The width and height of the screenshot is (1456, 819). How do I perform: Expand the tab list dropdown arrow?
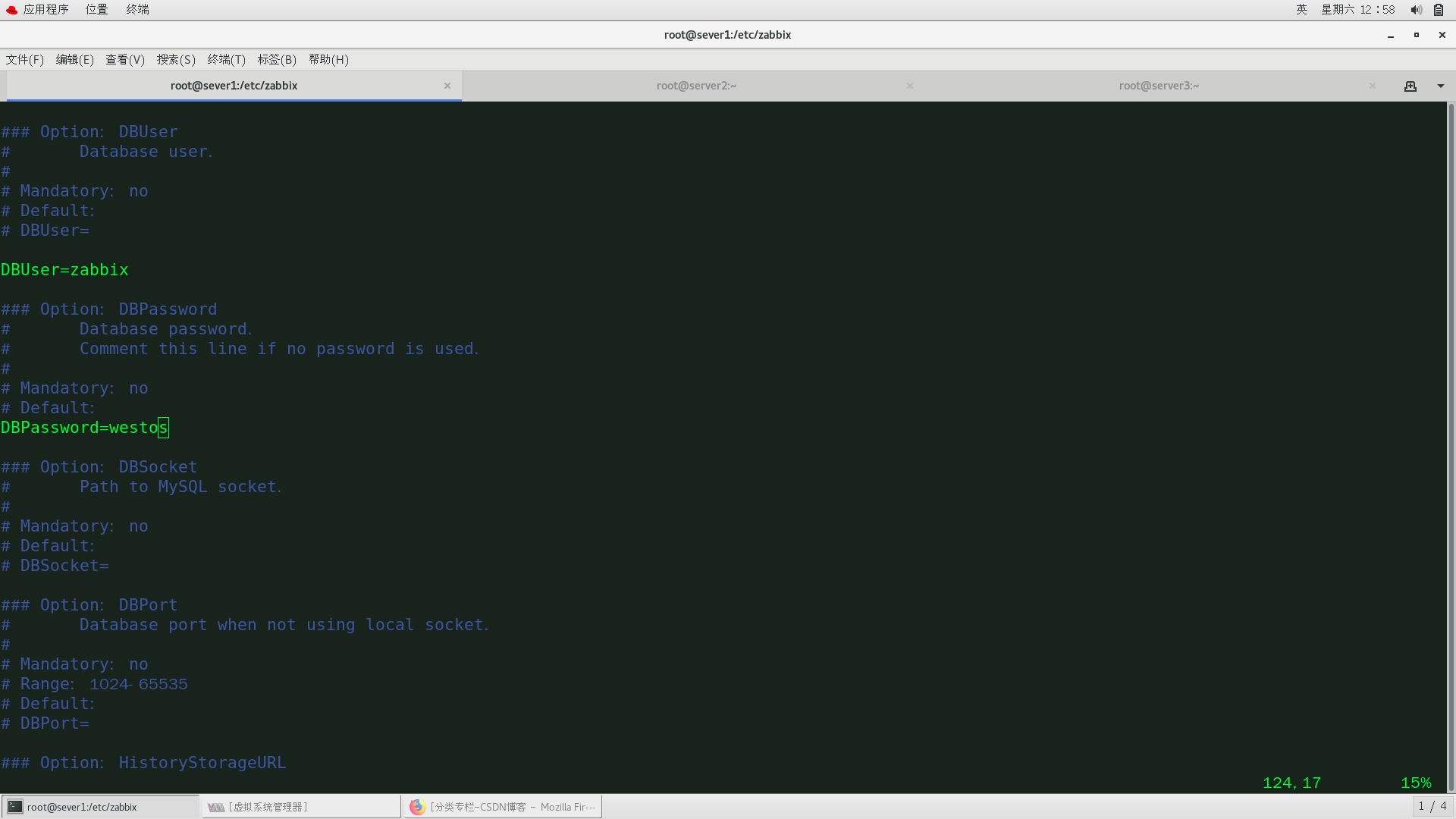coord(1441,86)
